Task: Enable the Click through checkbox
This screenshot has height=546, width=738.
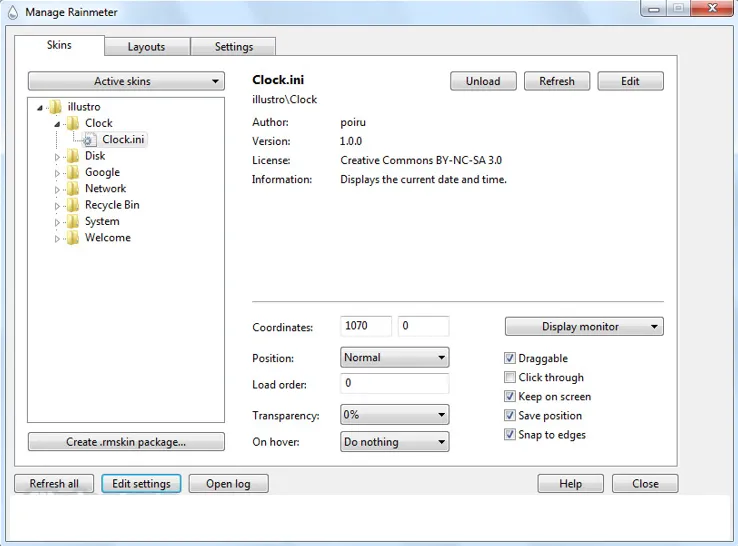Action: click(510, 377)
